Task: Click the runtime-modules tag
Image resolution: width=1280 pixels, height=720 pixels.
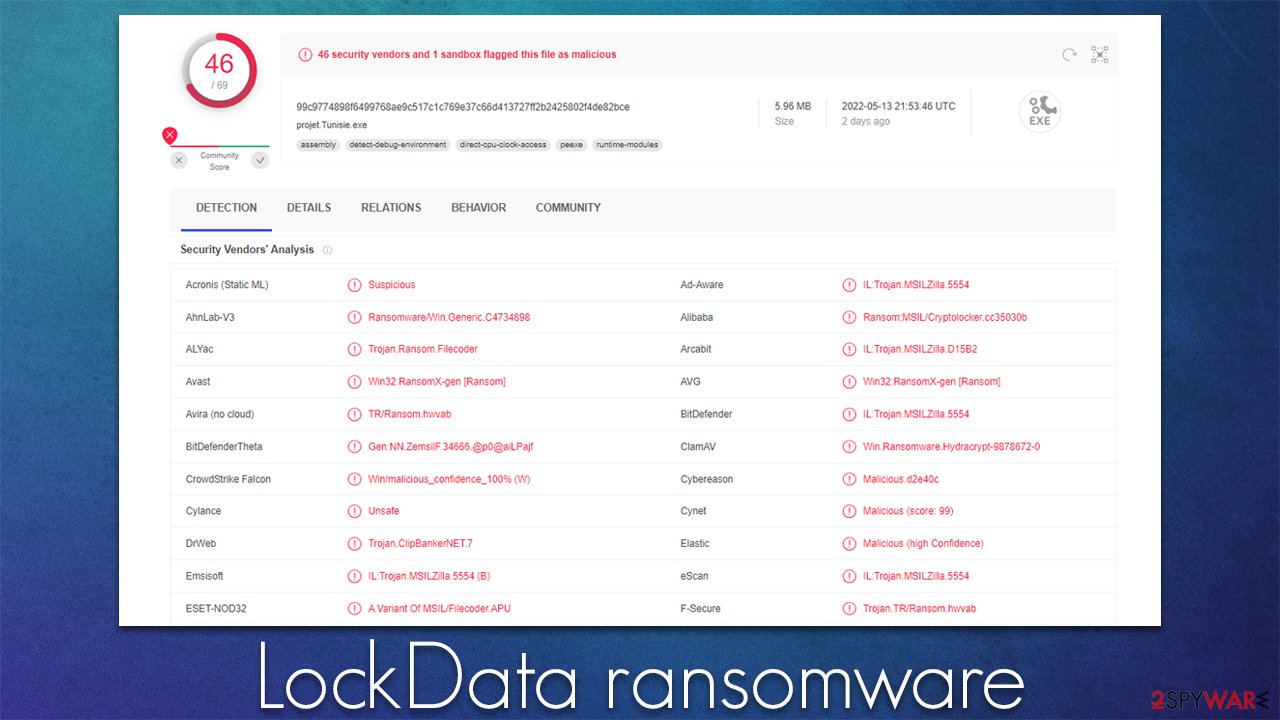Action: click(x=627, y=145)
